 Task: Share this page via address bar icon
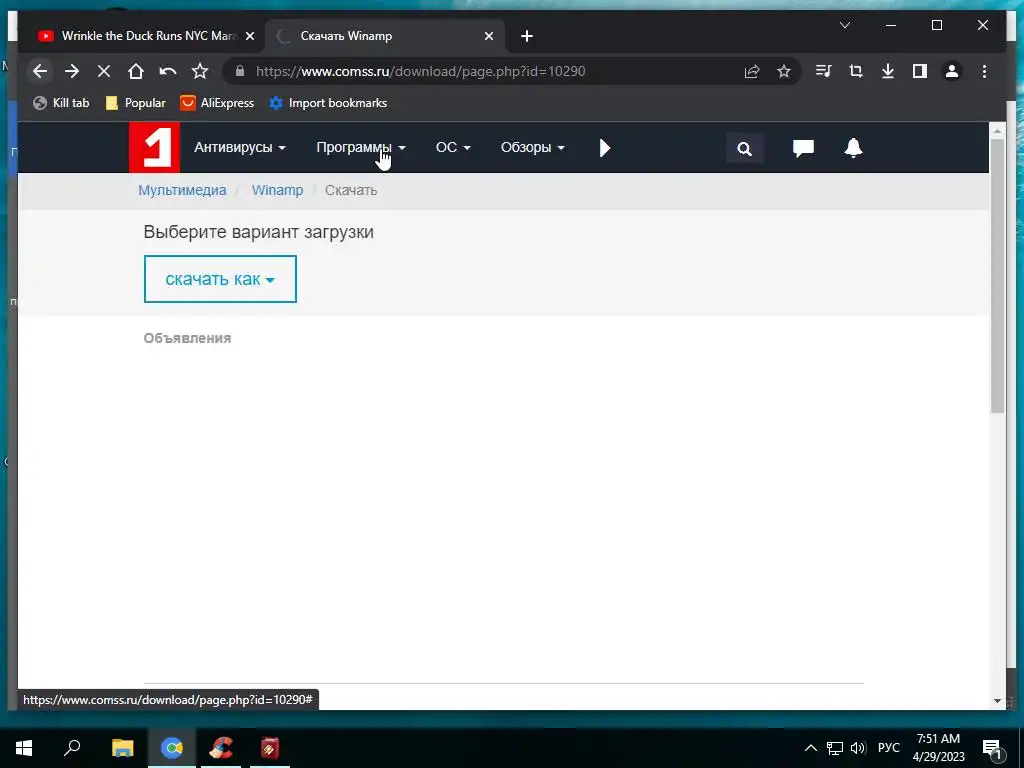coord(752,71)
